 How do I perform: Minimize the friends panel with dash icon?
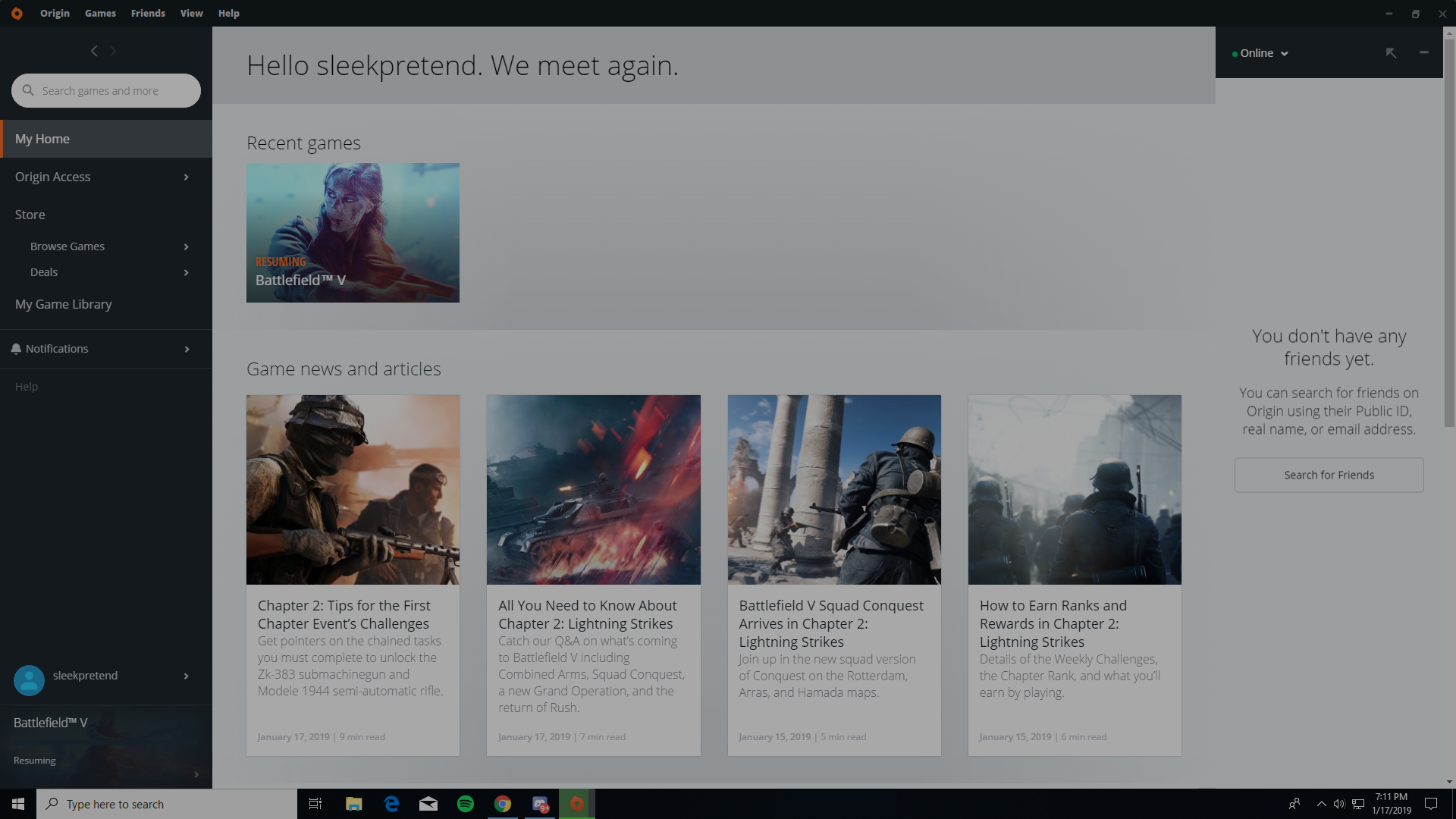point(1423,52)
